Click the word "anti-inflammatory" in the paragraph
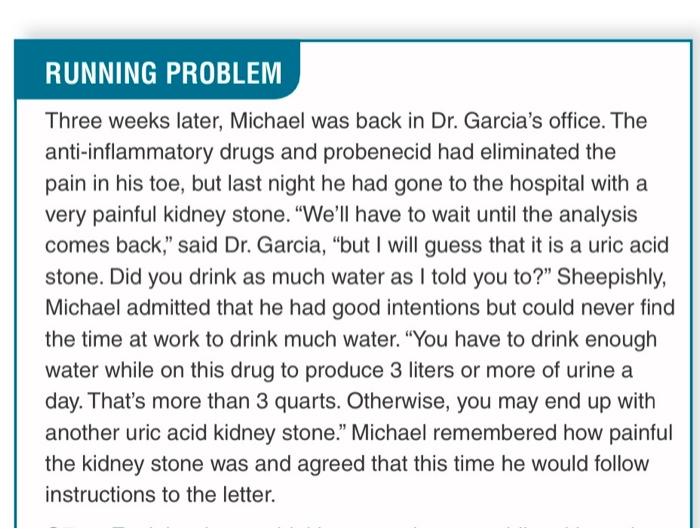Viewport: 700px width, 529px height. click(129, 152)
